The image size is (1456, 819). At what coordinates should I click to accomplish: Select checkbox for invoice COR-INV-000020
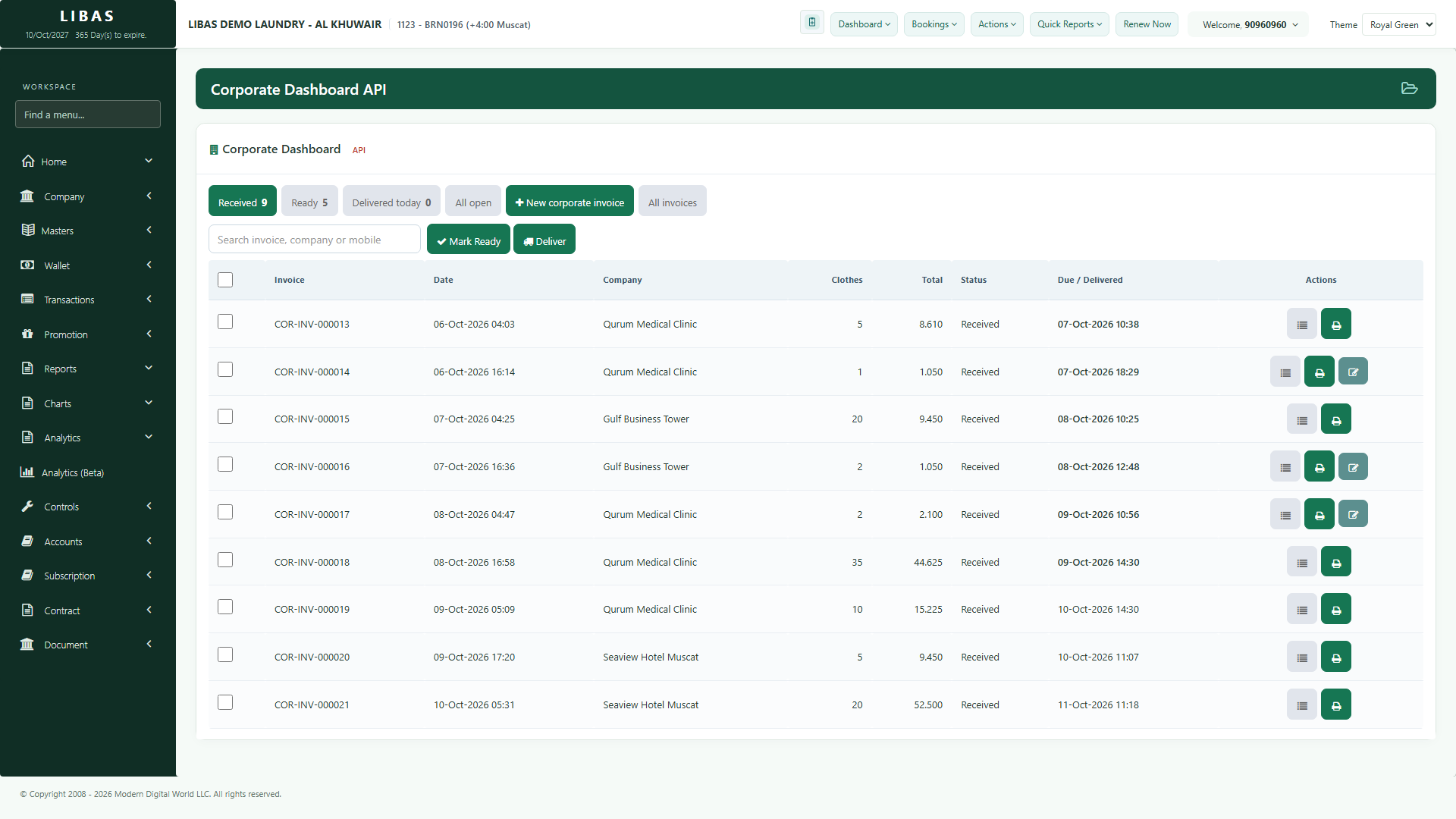coord(225,654)
